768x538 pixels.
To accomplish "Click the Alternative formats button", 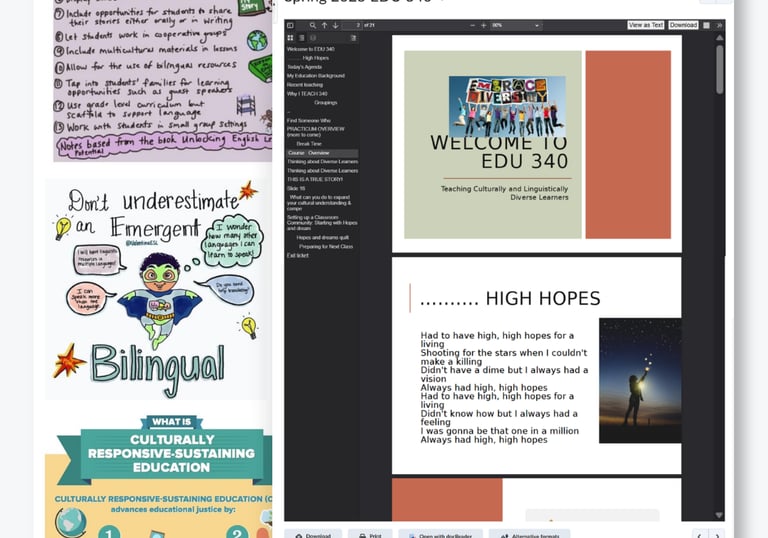I will (x=529, y=535).
